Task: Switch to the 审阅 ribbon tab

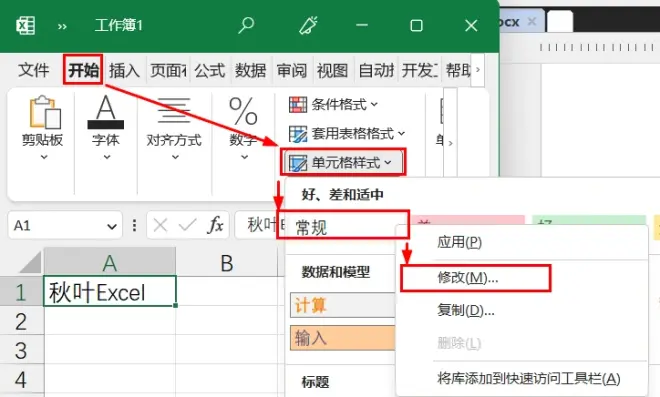Action: coord(292,70)
